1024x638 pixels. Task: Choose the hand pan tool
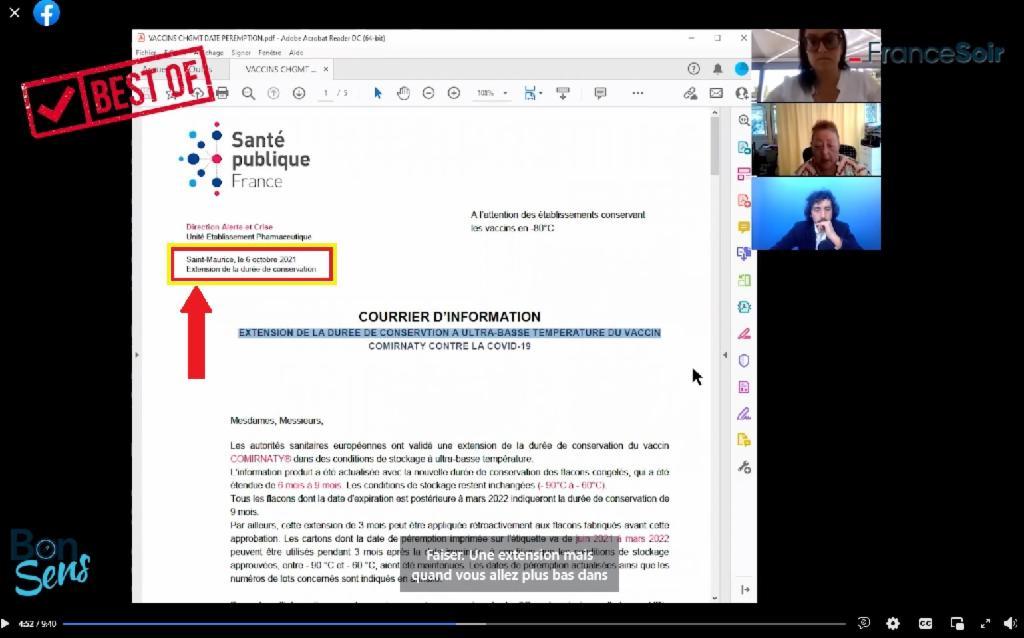[x=403, y=93]
